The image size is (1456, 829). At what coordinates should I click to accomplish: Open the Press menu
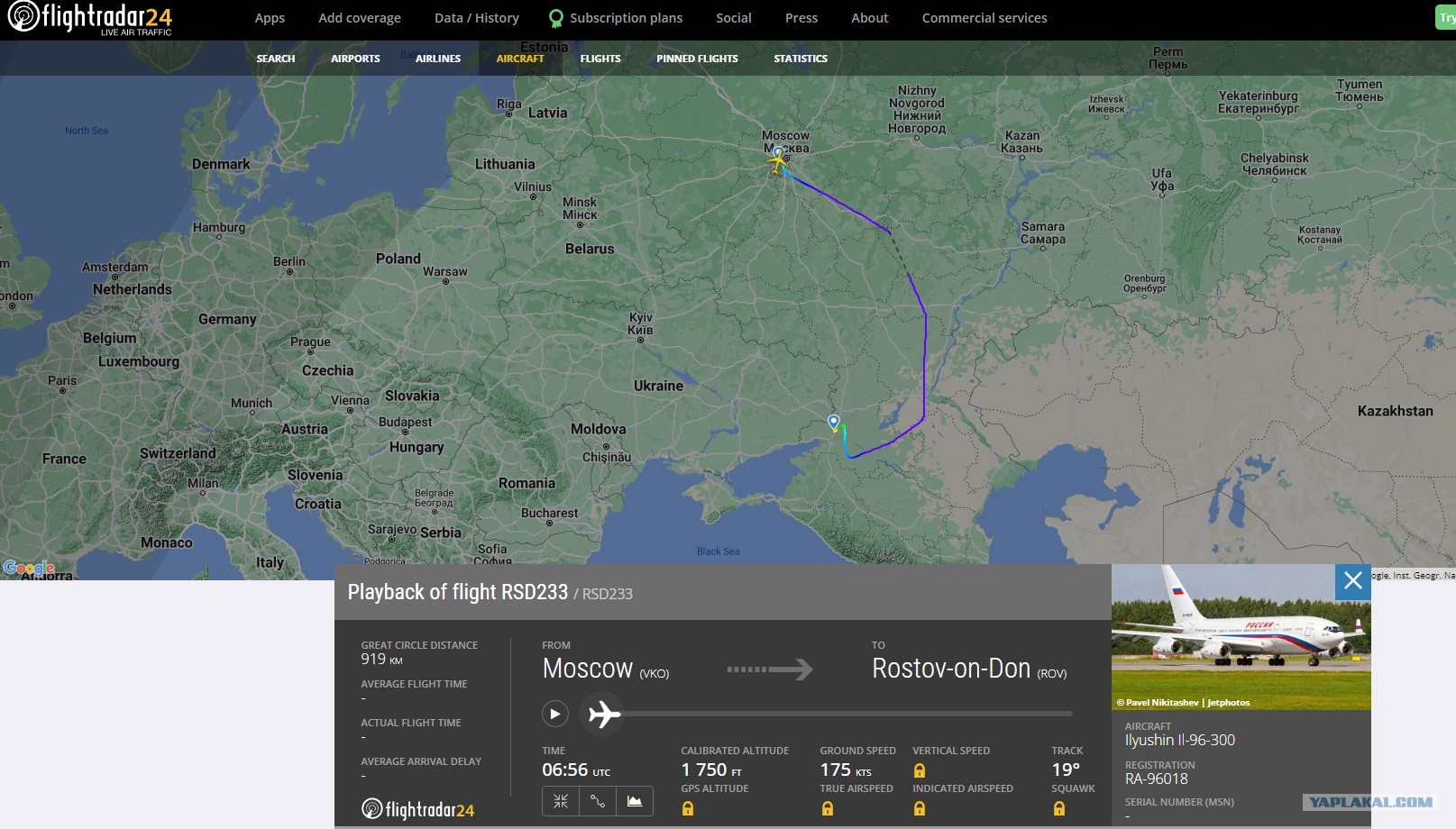tap(801, 18)
